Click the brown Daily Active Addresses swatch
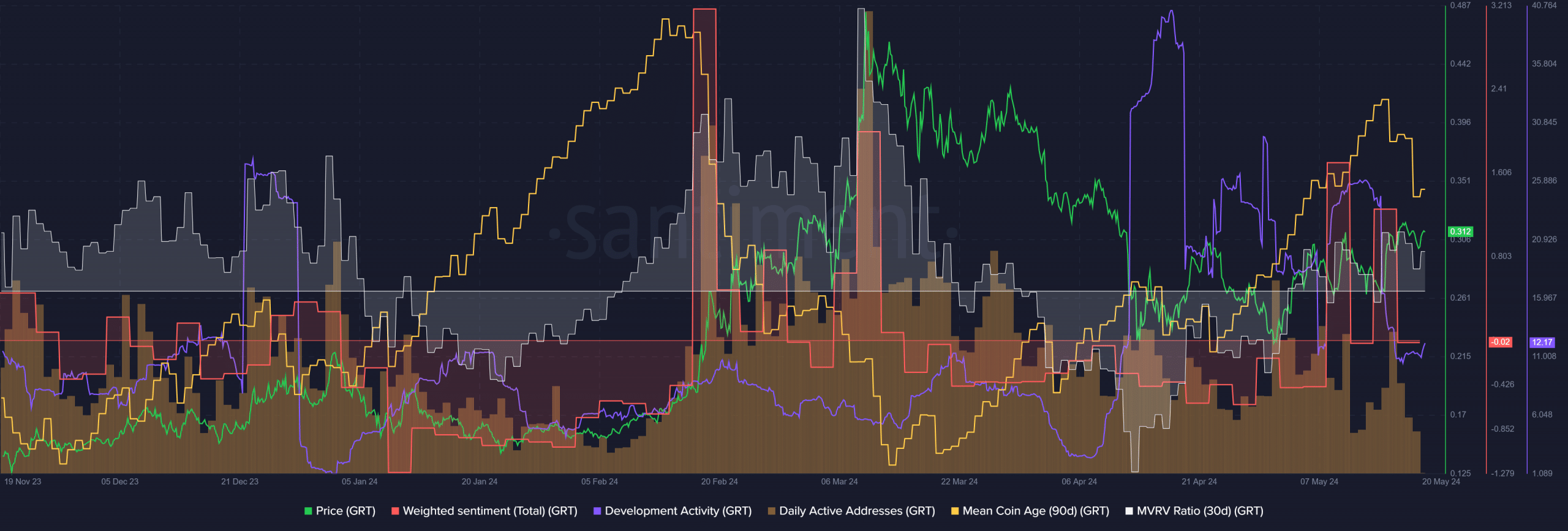The width and height of the screenshot is (1568, 531). point(772,511)
